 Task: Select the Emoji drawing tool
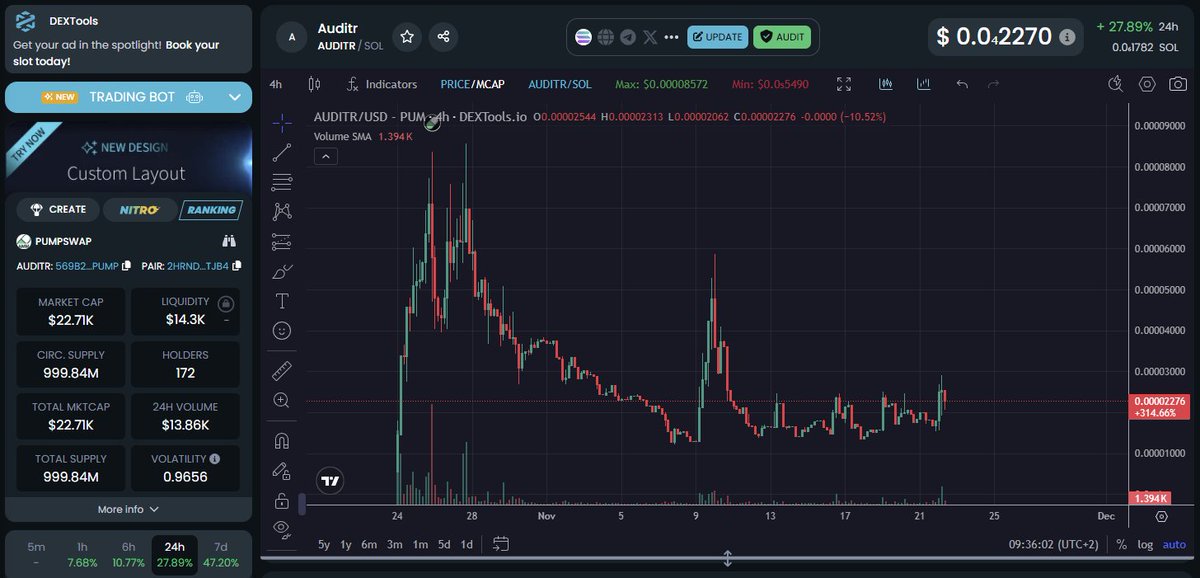(281, 330)
